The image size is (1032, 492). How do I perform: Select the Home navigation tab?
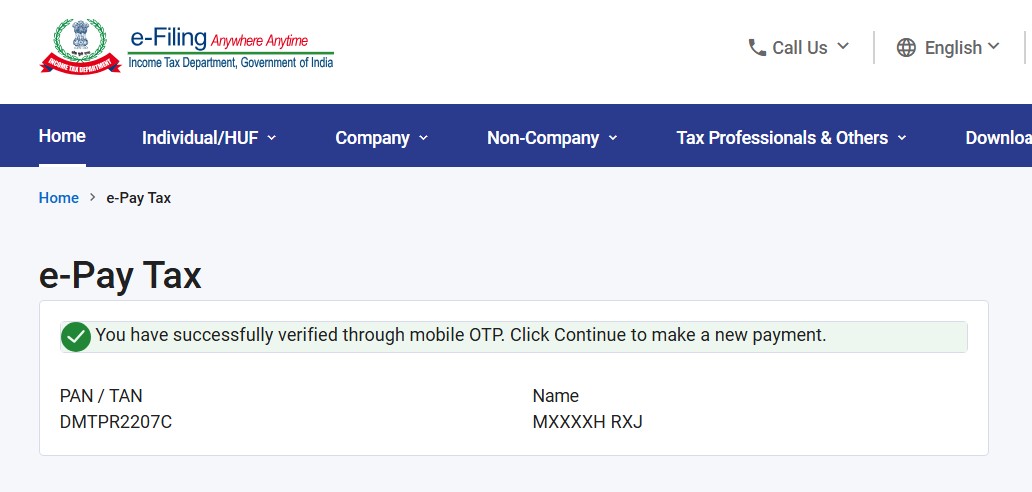[x=62, y=136]
